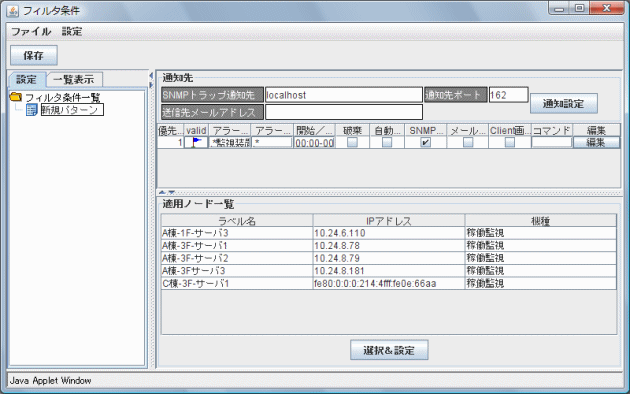Click the IPアドレス column header

(389, 220)
